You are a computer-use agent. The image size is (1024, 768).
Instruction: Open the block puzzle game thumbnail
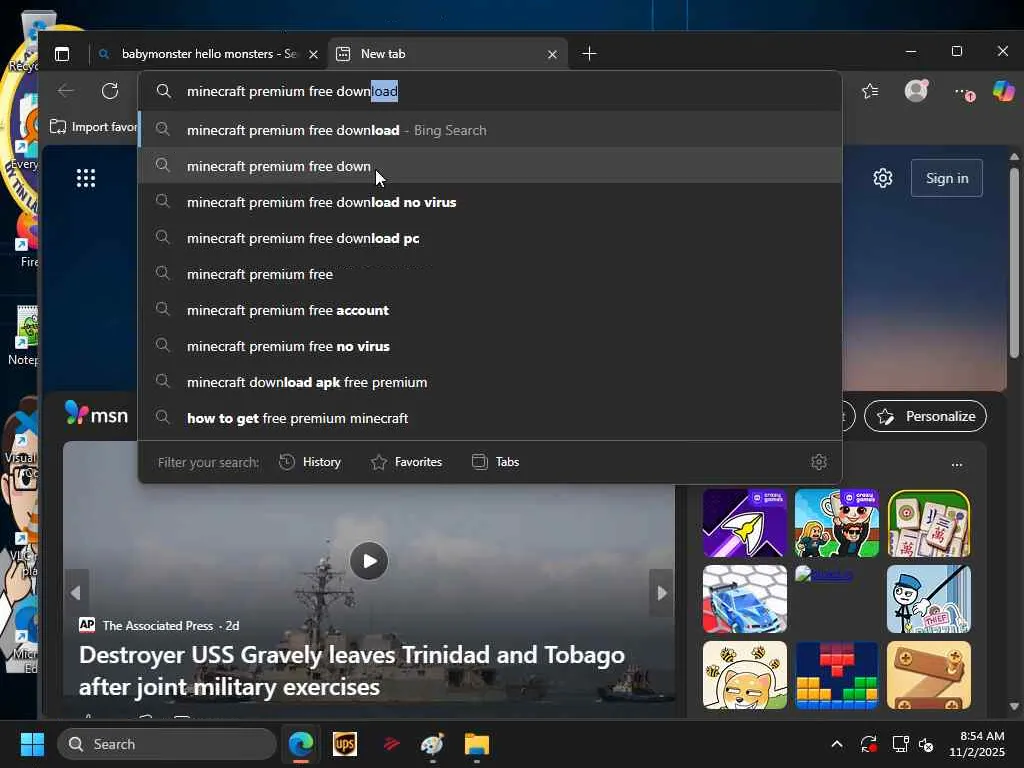[x=837, y=675]
